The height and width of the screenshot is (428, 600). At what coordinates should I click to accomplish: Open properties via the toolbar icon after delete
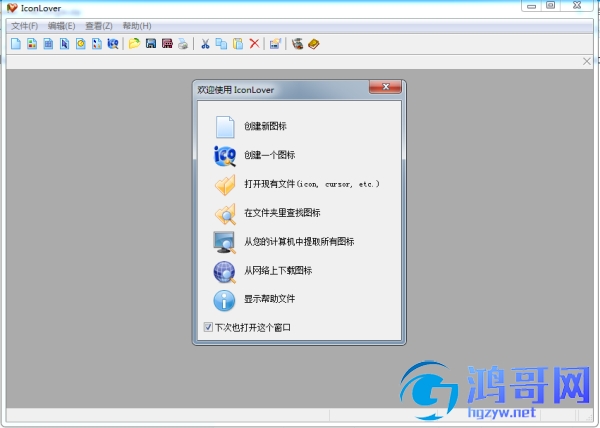(275, 44)
